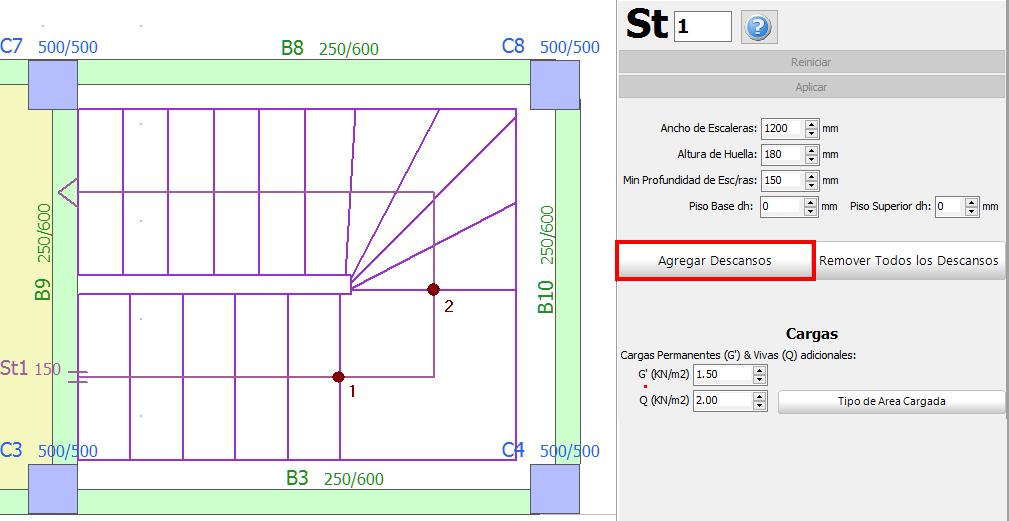The height and width of the screenshot is (521, 1009).
Task: Click the blue help question mark icon
Action: (x=759, y=27)
